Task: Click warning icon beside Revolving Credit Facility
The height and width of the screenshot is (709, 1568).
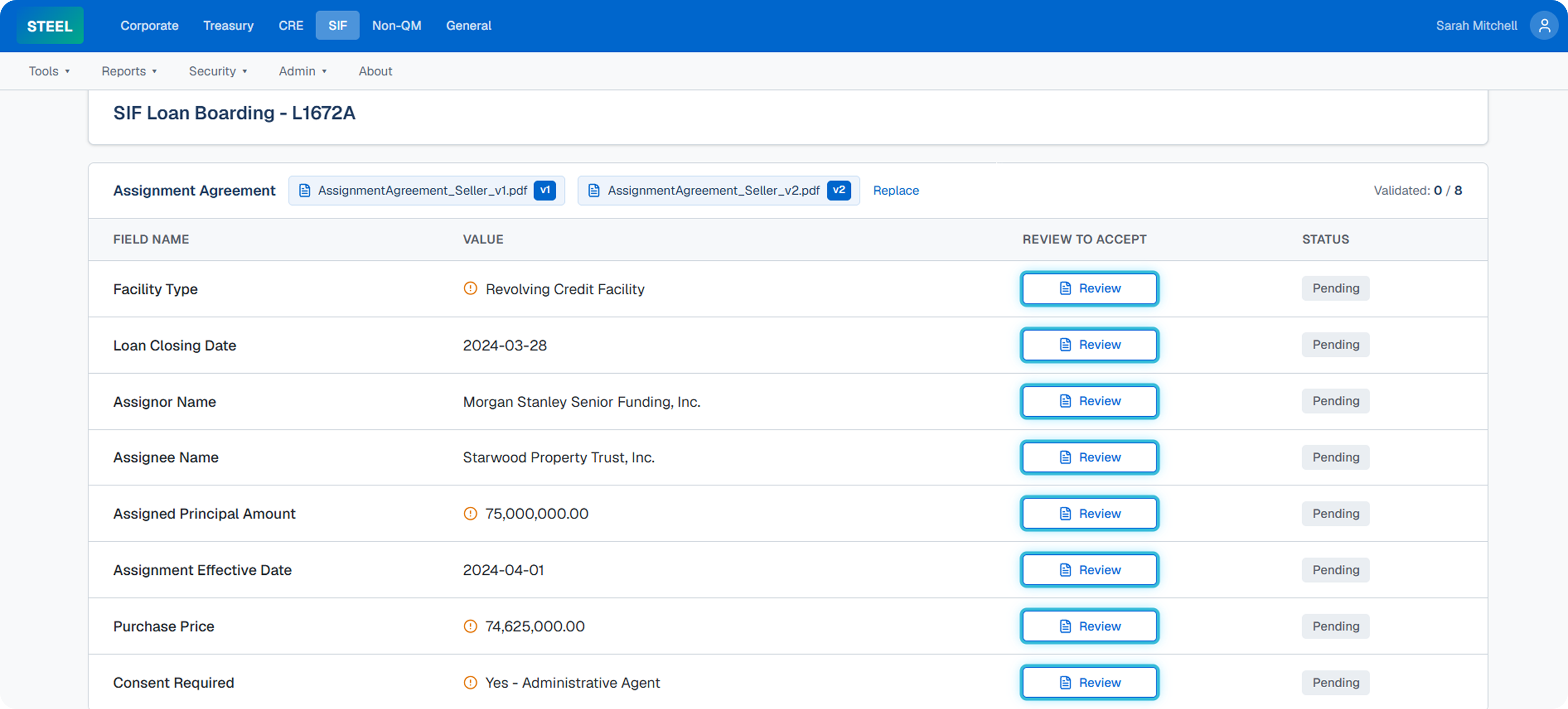Action: 470,289
